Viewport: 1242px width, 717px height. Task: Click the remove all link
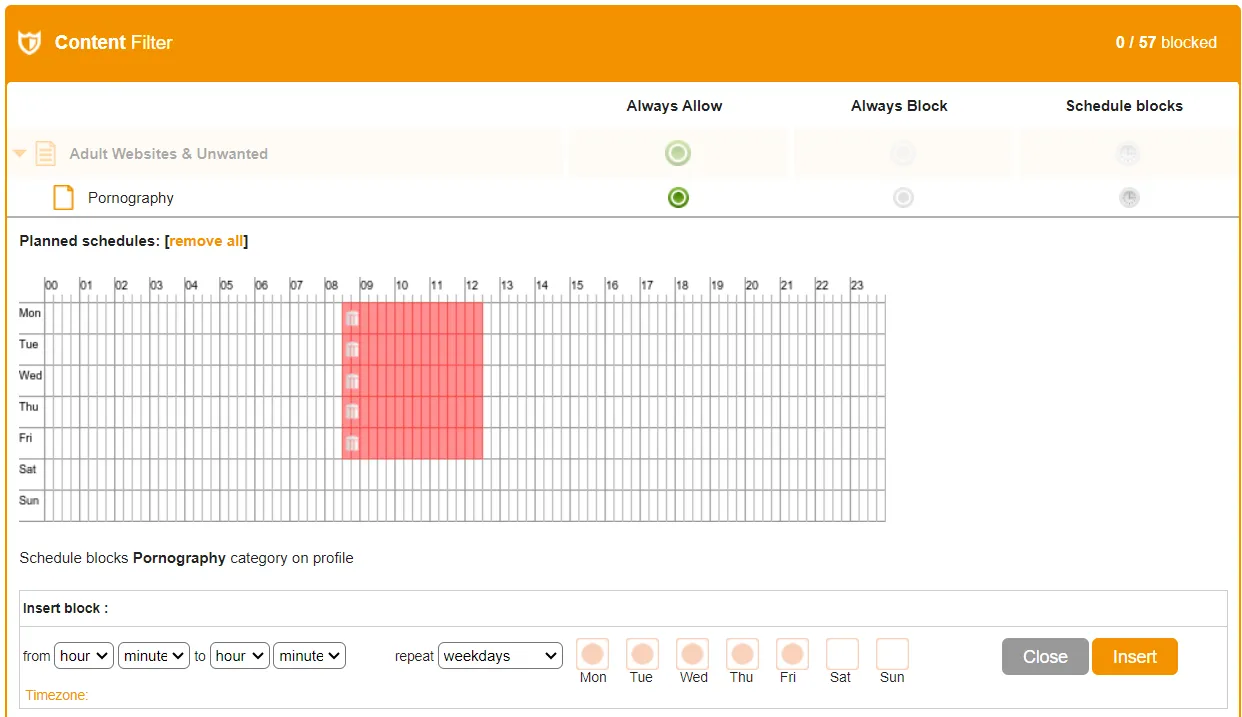tap(206, 241)
